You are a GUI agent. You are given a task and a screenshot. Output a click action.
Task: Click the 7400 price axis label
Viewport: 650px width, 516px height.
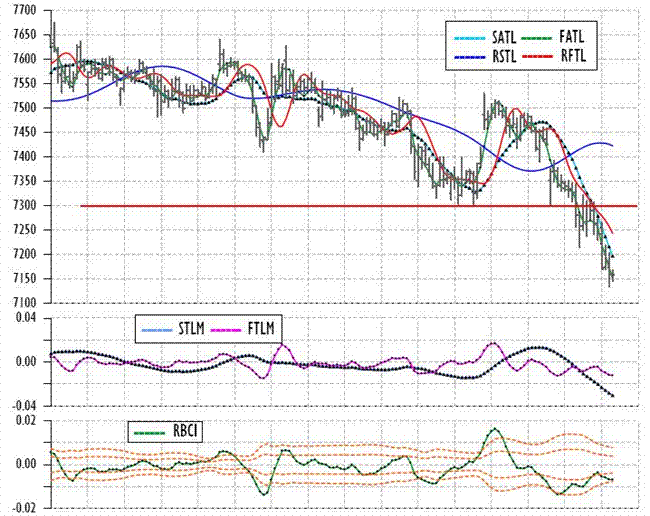24,157
